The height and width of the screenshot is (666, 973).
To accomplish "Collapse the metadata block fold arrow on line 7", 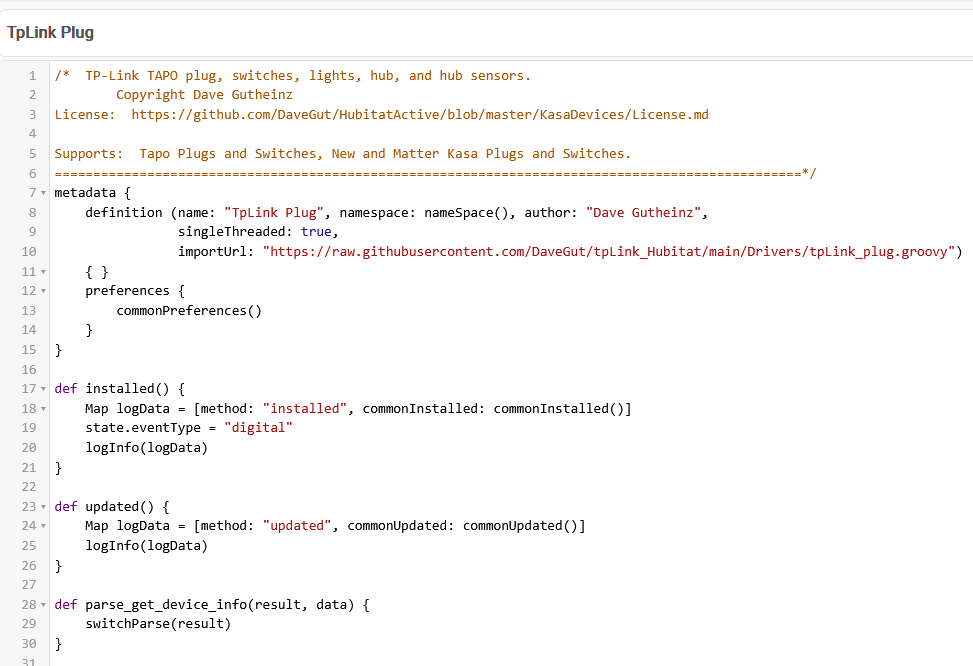I will [43, 193].
